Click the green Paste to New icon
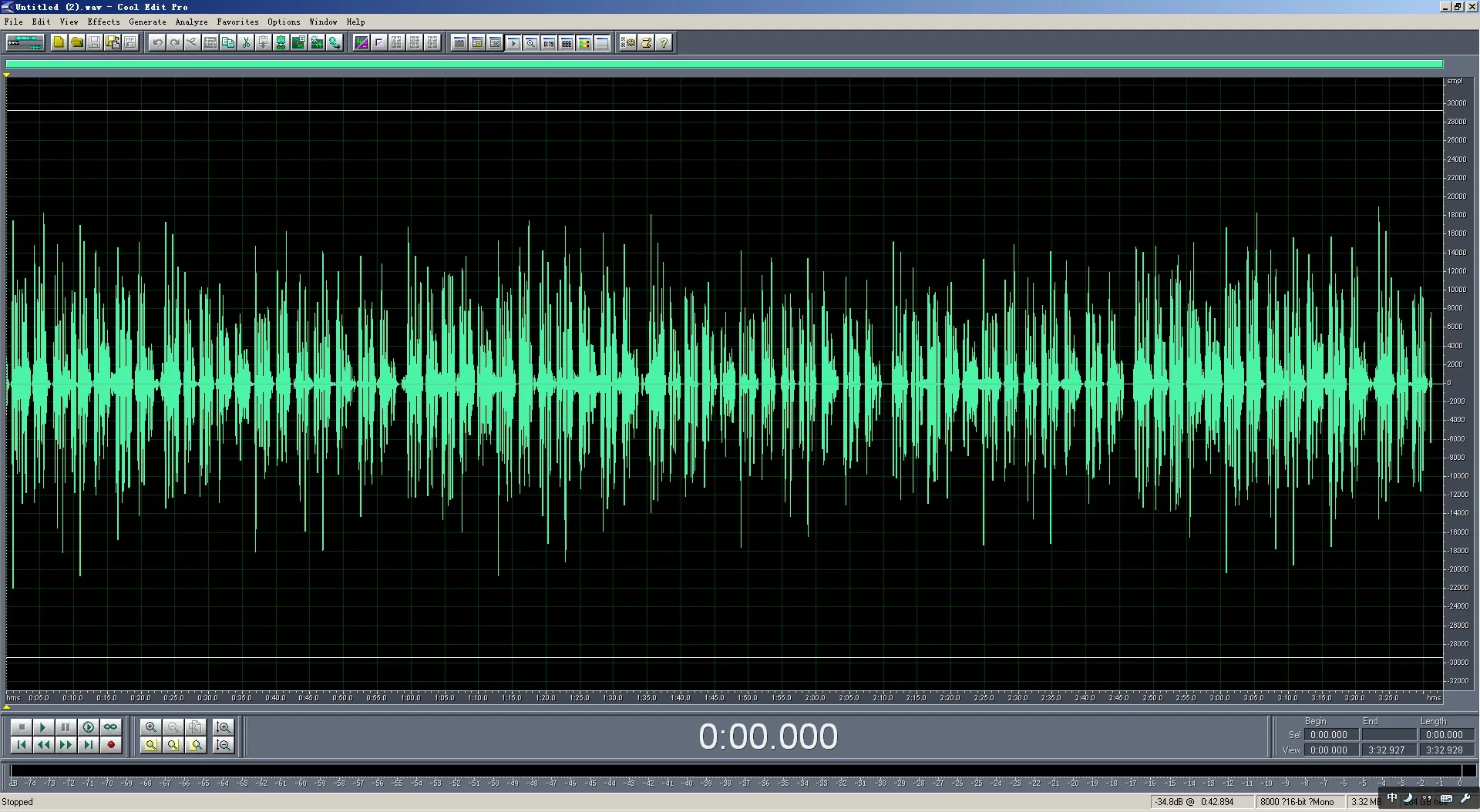The image size is (1480, 812). point(281,42)
